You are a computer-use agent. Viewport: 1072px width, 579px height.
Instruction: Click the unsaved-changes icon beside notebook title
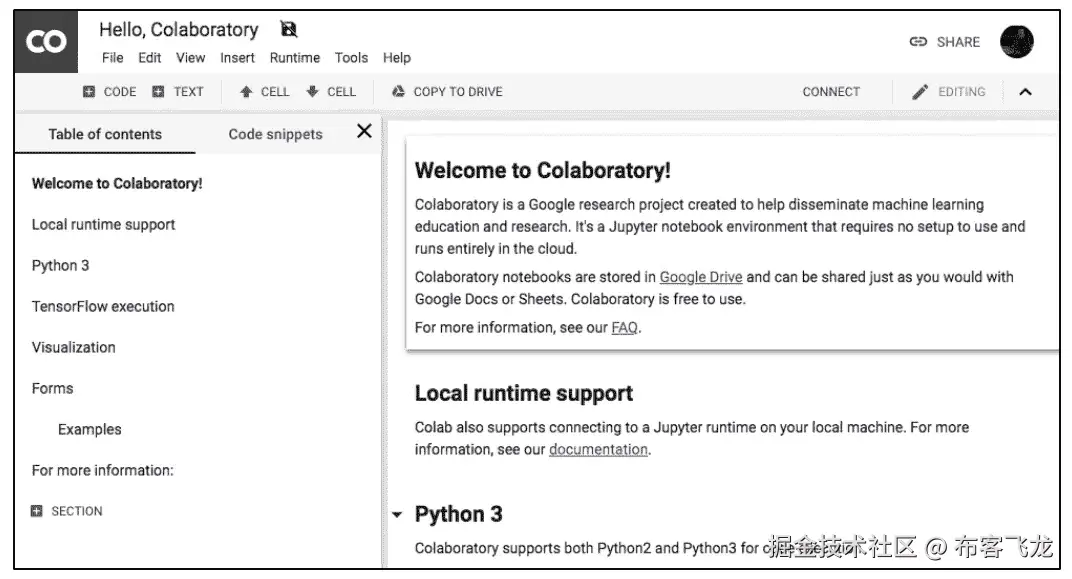click(289, 30)
